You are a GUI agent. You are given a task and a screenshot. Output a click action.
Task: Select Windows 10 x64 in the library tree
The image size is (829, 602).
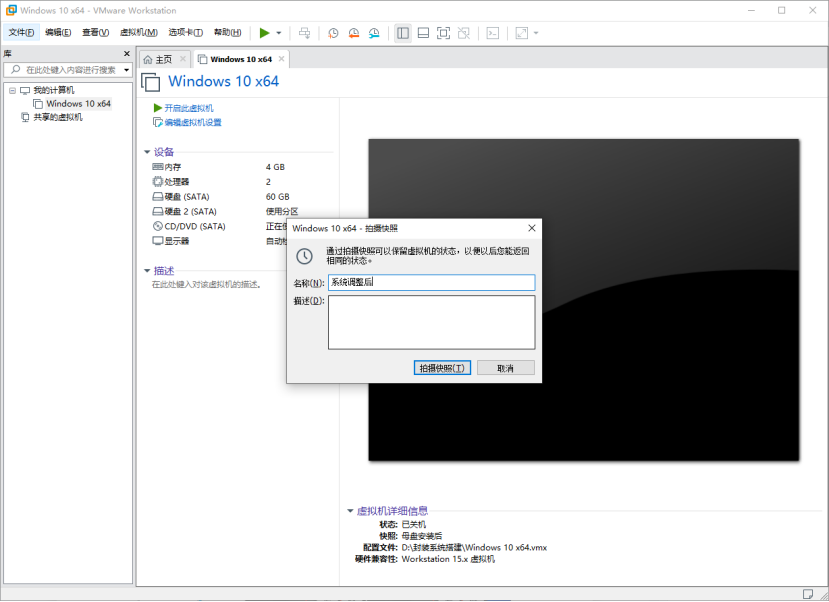point(78,104)
